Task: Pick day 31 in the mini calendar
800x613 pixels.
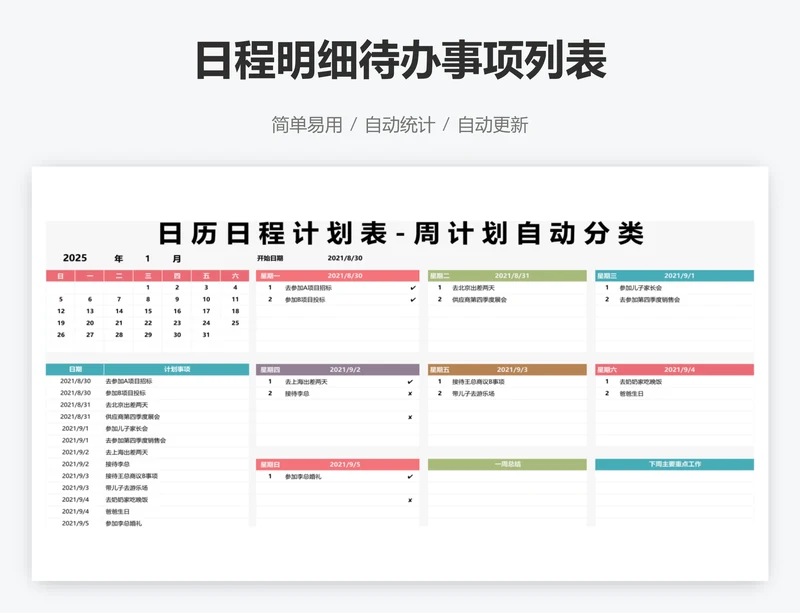Action: click(206, 335)
